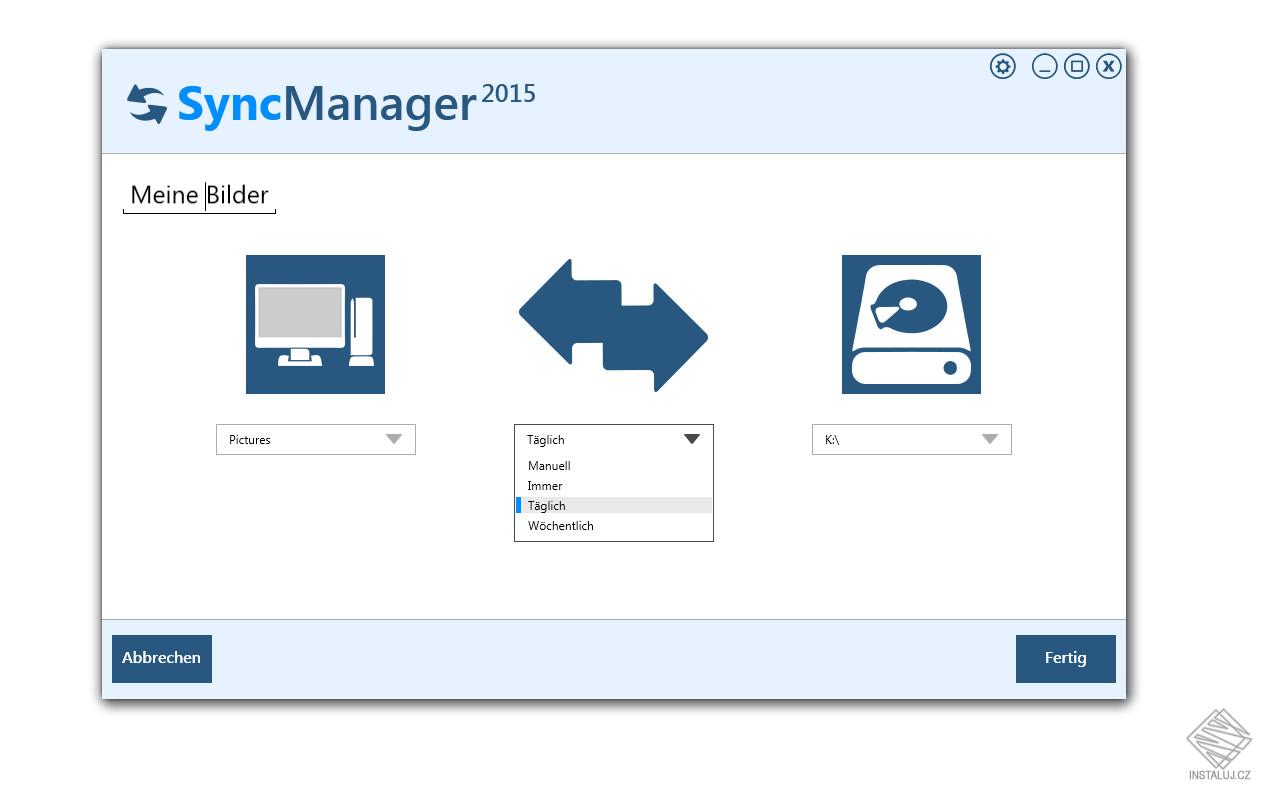Collapse the Täglich schedule dropdown
The width and height of the screenshot is (1270, 802).
(613, 439)
